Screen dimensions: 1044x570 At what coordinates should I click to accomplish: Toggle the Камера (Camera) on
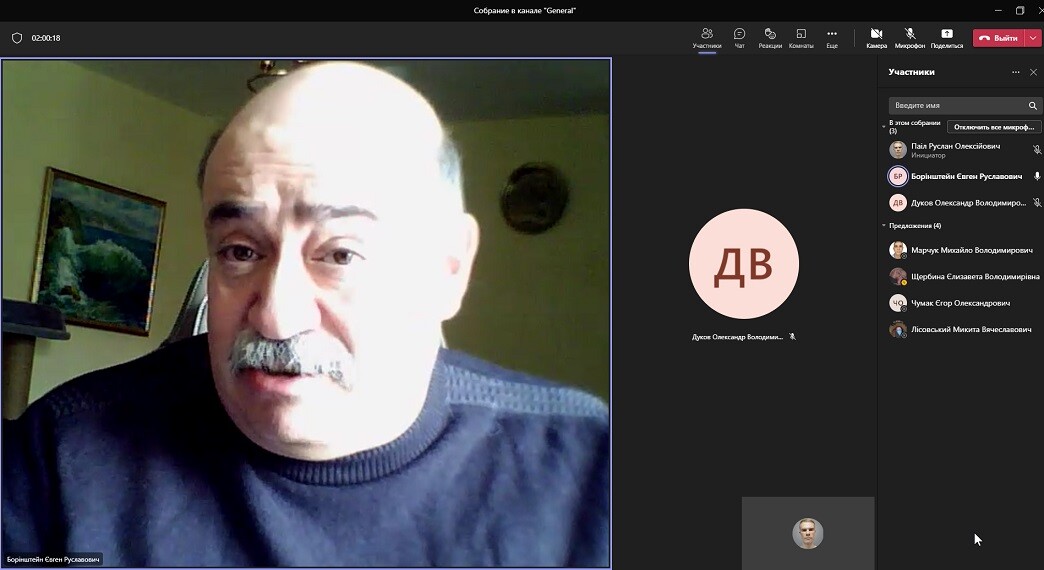pos(876,37)
